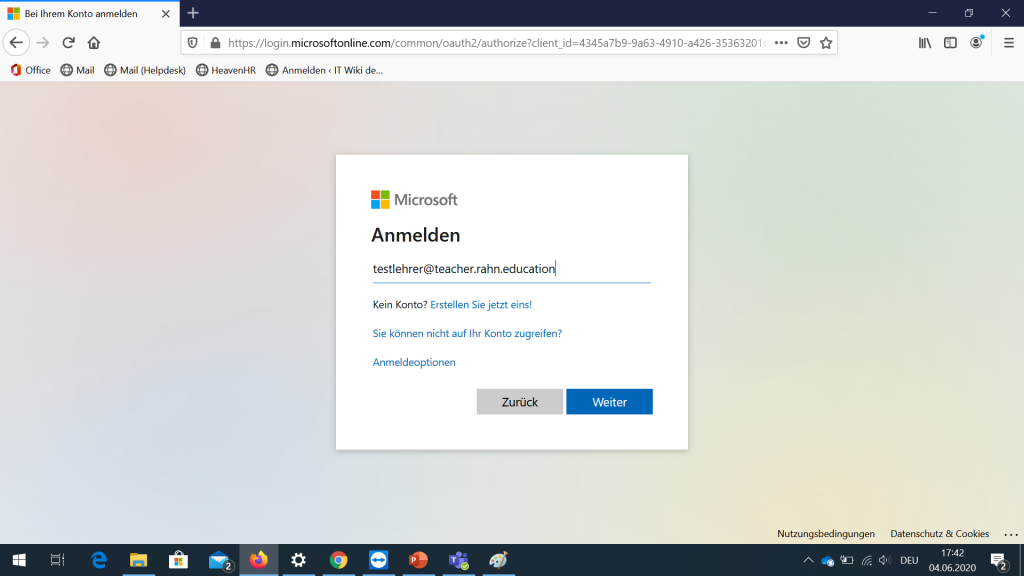Open tracking protection shield info
This screenshot has height=576, width=1024.
pyautogui.click(x=193, y=43)
